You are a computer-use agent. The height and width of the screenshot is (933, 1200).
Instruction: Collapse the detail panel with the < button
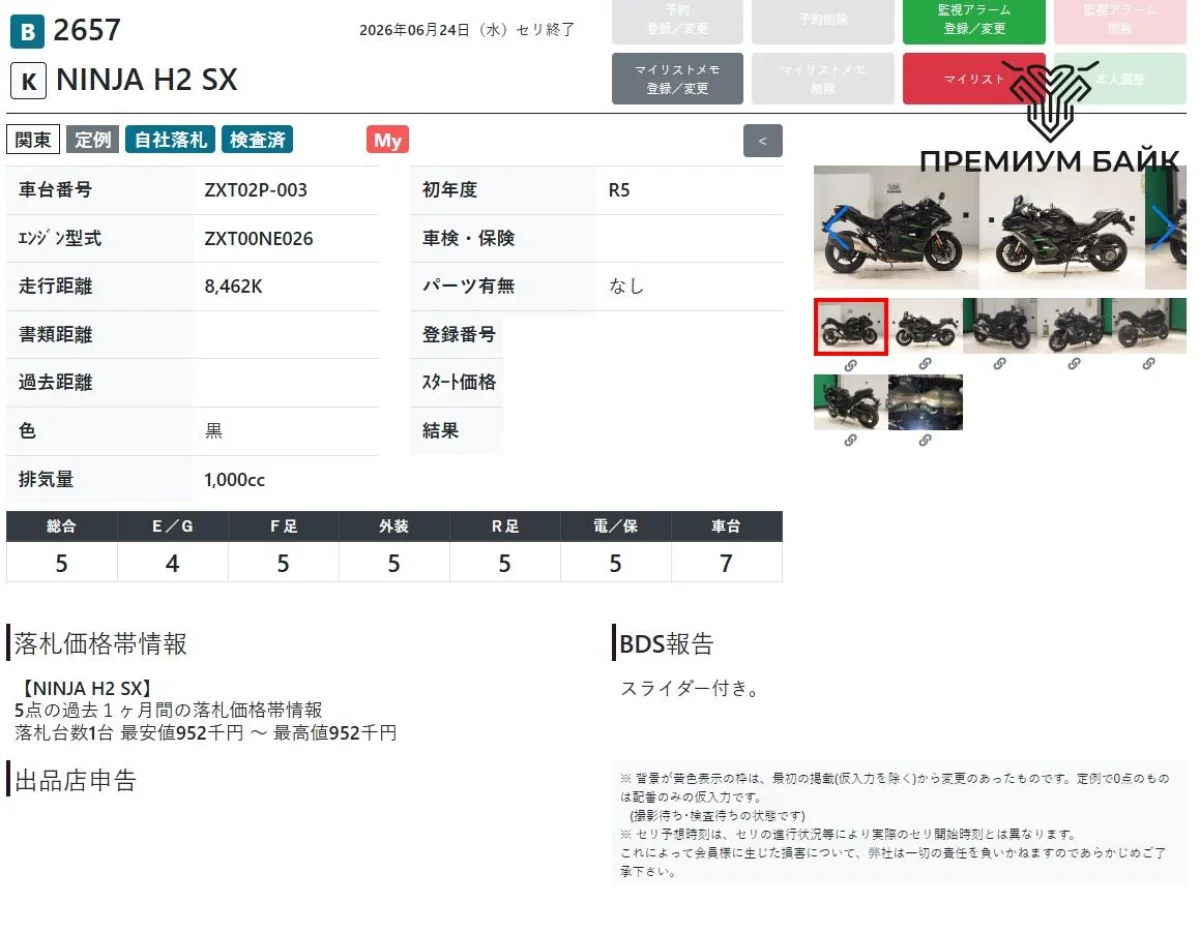763,141
